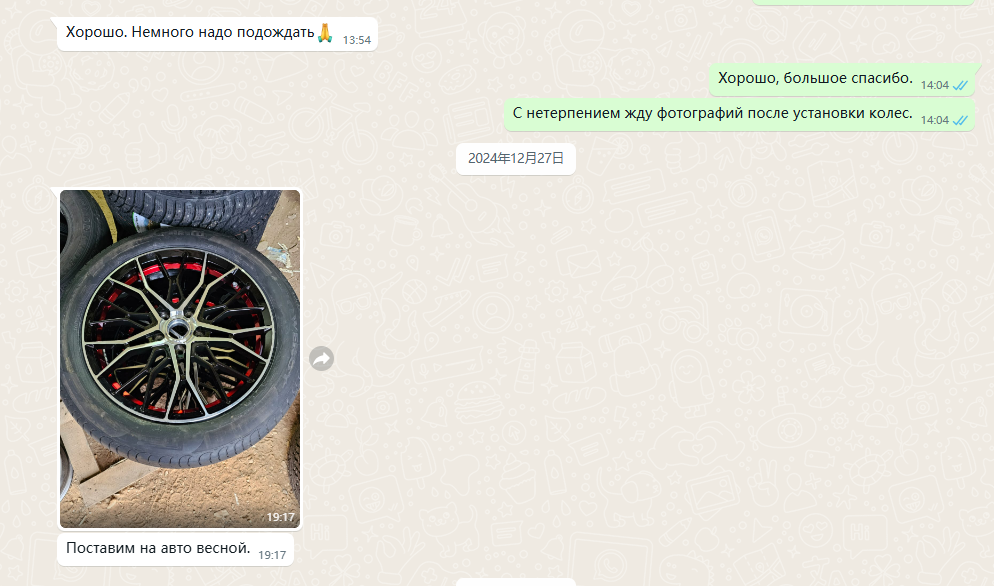This screenshot has height=586, width=994.
Task: Click the partially visible date chip at bottom
Action: 515,582
